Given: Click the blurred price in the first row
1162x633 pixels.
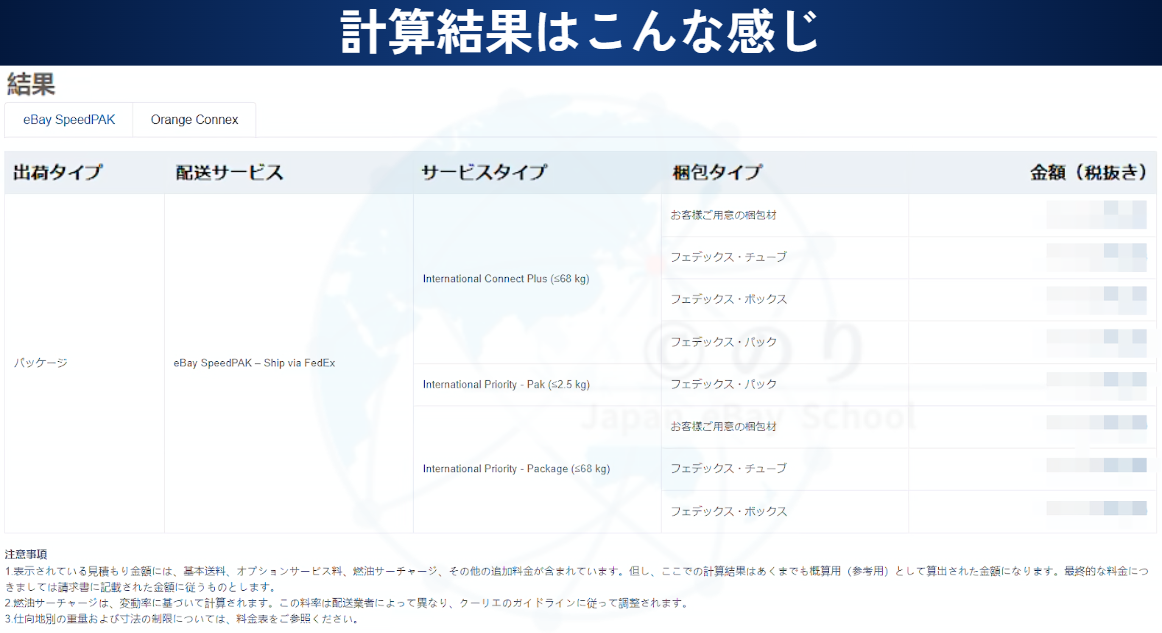Looking at the screenshot, I should tap(1096, 215).
